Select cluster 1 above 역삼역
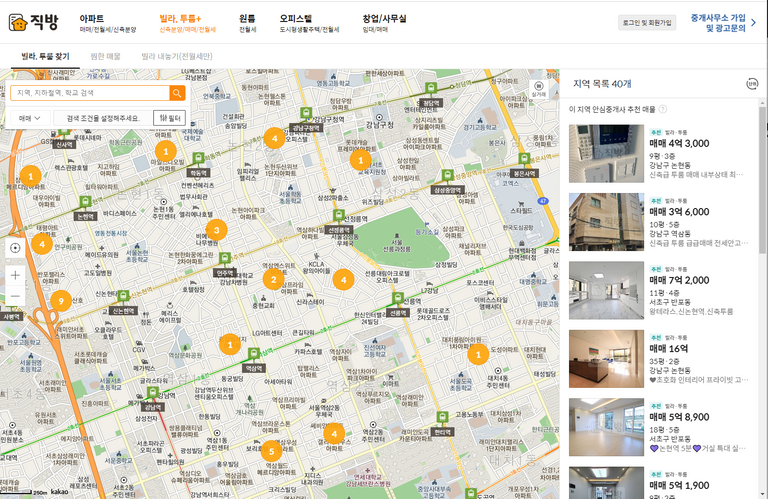The image size is (768, 499). tap(230, 344)
